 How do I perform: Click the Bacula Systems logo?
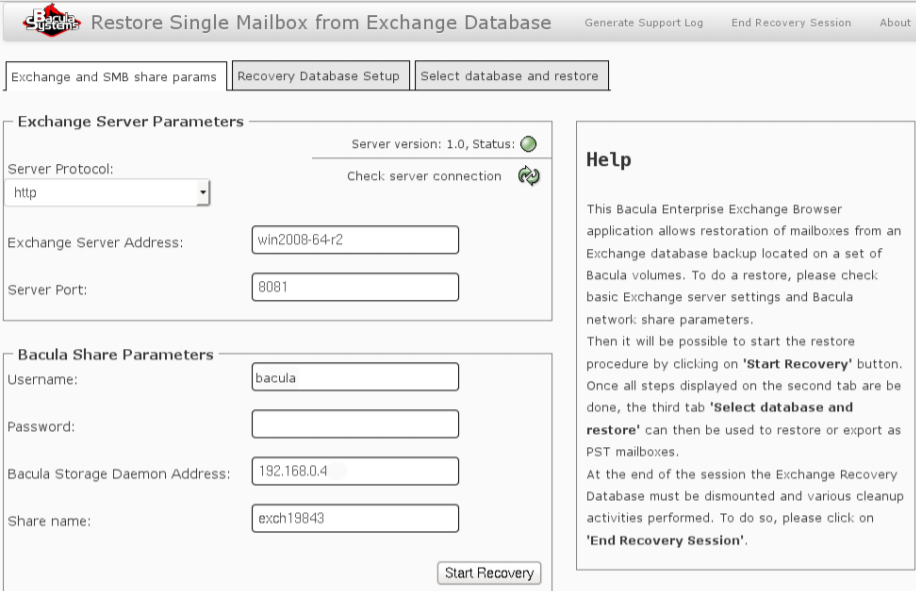(51, 21)
